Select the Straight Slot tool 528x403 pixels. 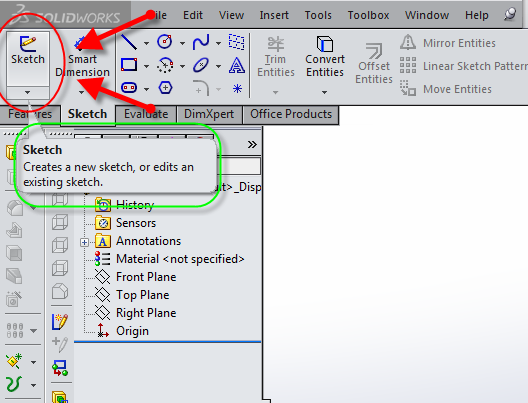[129, 88]
